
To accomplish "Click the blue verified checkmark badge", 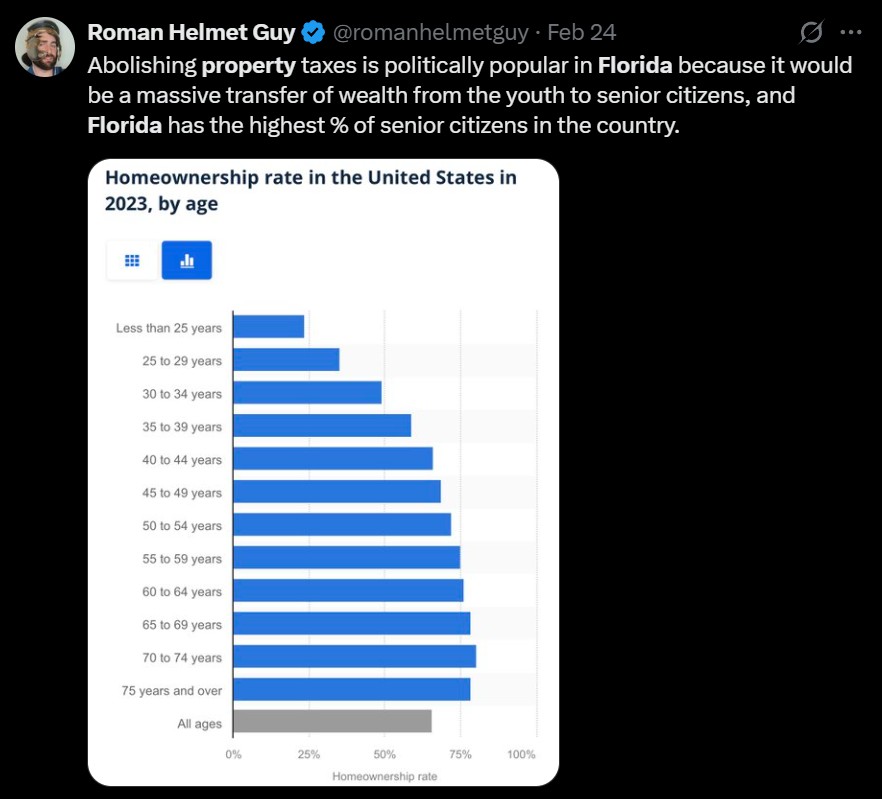I will tap(313, 33).
